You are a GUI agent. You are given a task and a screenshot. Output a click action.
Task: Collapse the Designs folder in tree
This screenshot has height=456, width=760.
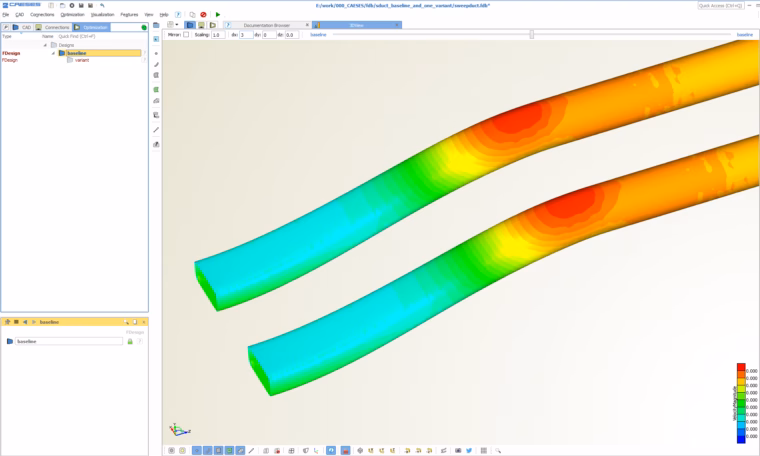tap(46, 45)
